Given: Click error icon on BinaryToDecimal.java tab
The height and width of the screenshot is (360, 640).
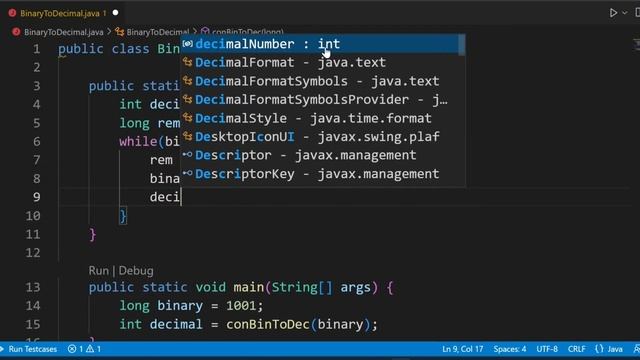Looking at the screenshot, I should coord(12,13).
